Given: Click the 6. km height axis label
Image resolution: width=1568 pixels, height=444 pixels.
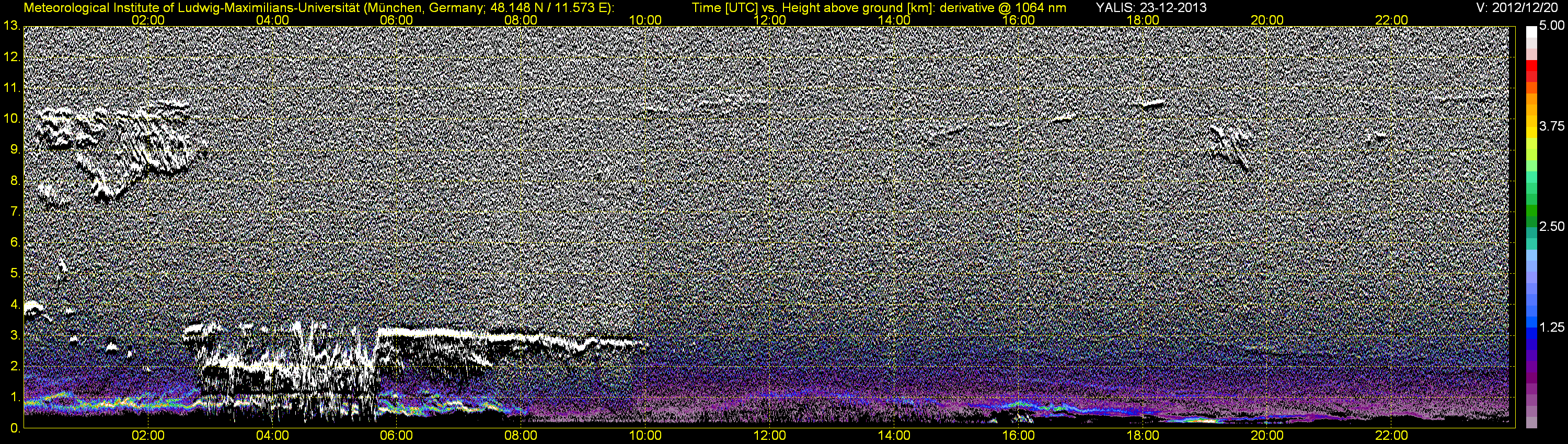Looking at the screenshot, I should 15,243.
